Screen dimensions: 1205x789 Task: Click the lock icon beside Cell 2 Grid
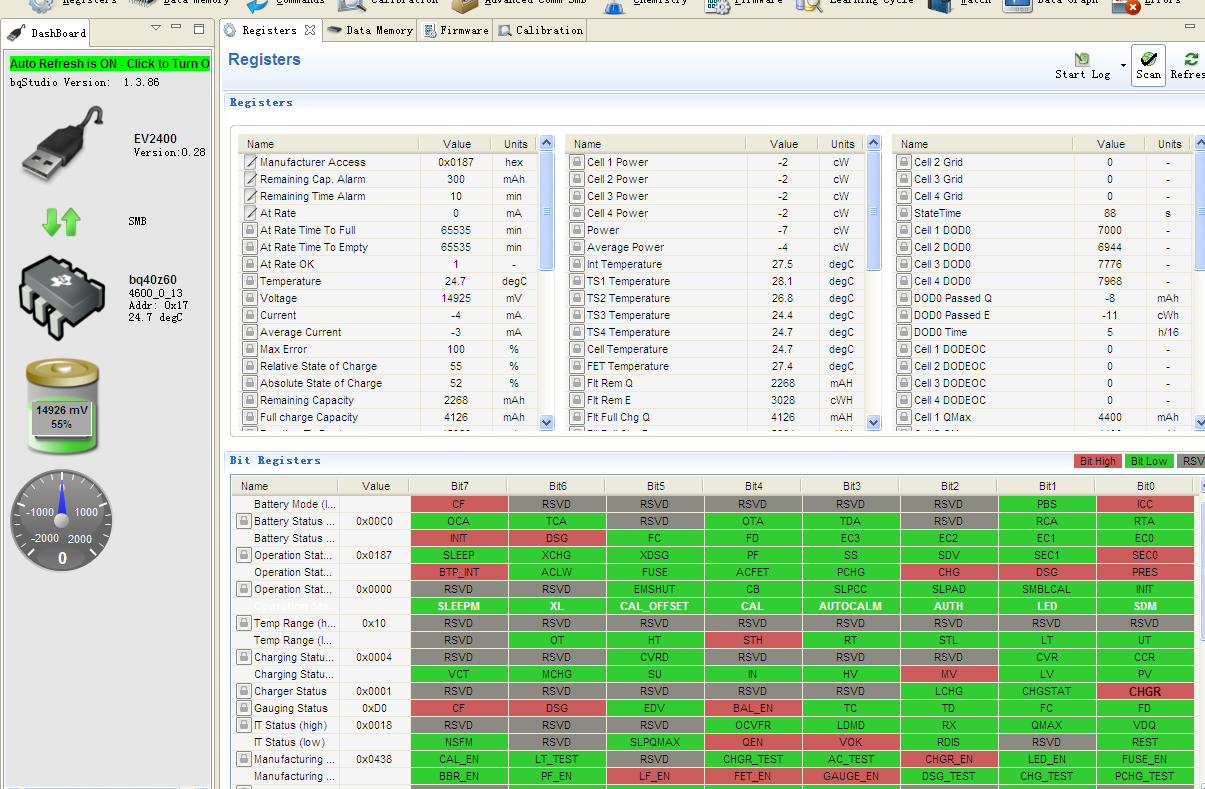click(x=904, y=162)
